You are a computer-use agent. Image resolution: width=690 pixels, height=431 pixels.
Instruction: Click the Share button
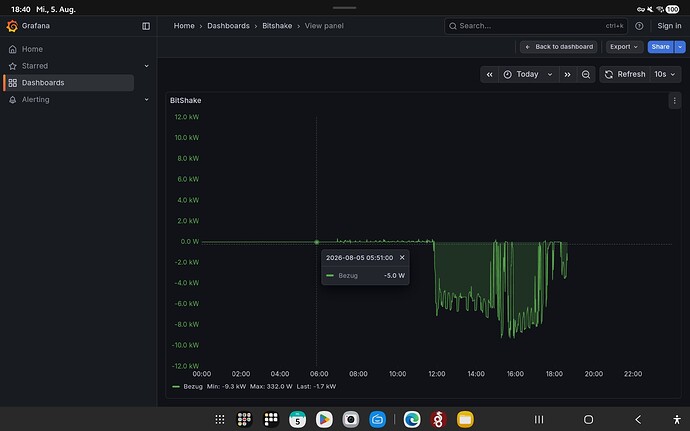[660, 47]
